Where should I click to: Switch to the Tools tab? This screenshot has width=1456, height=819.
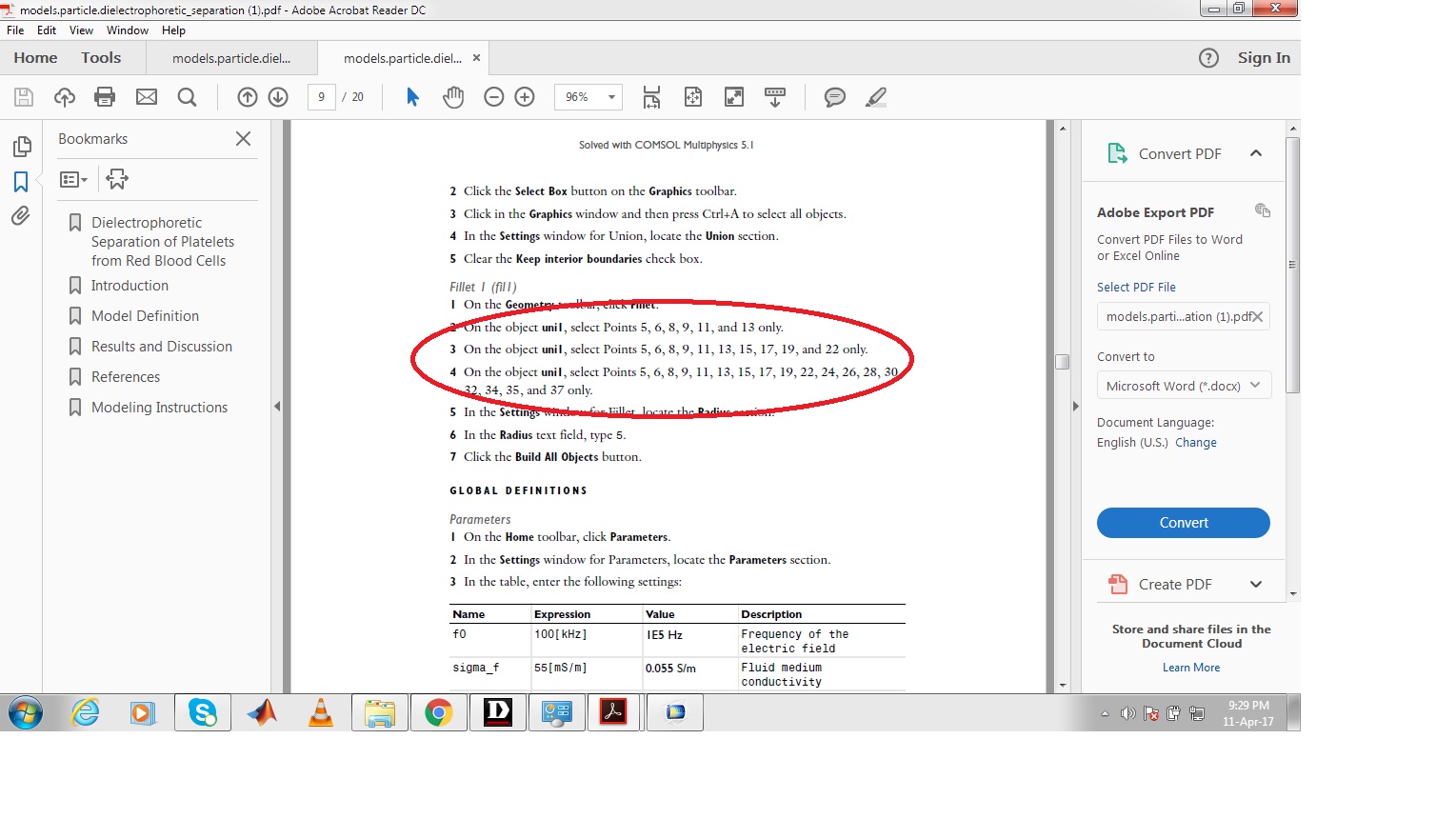101,58
